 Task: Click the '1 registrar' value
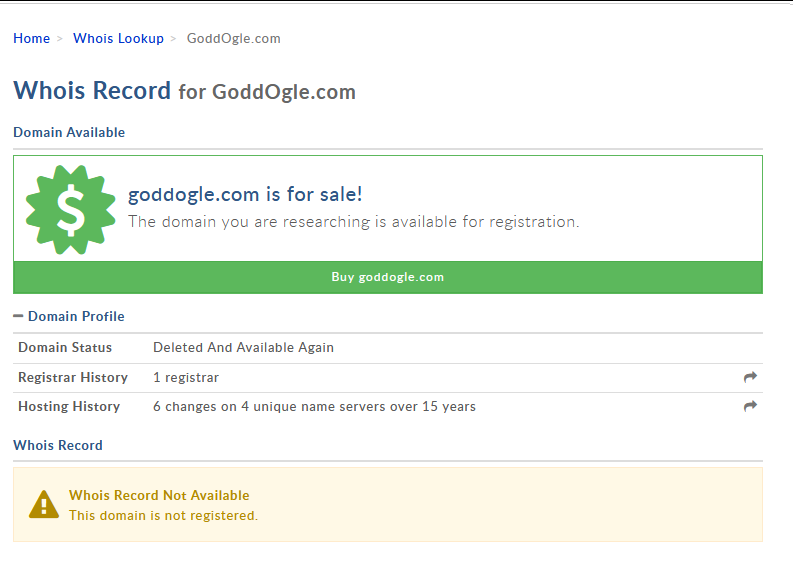(186, 377)
